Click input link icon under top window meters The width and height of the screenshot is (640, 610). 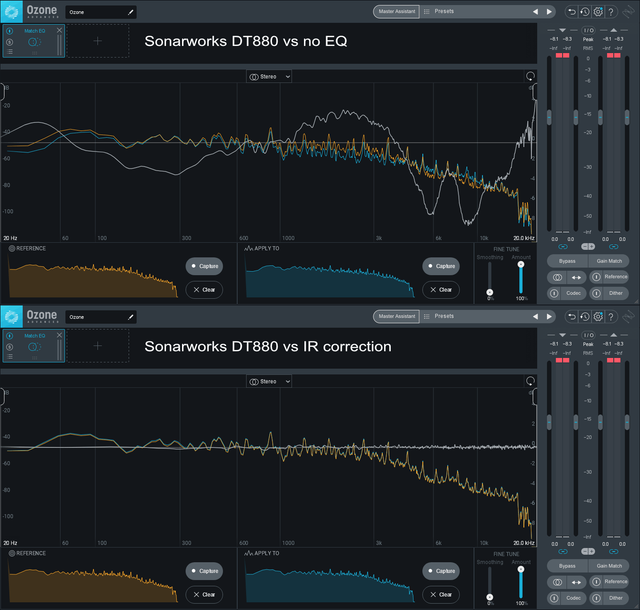[x=563, y=247]
